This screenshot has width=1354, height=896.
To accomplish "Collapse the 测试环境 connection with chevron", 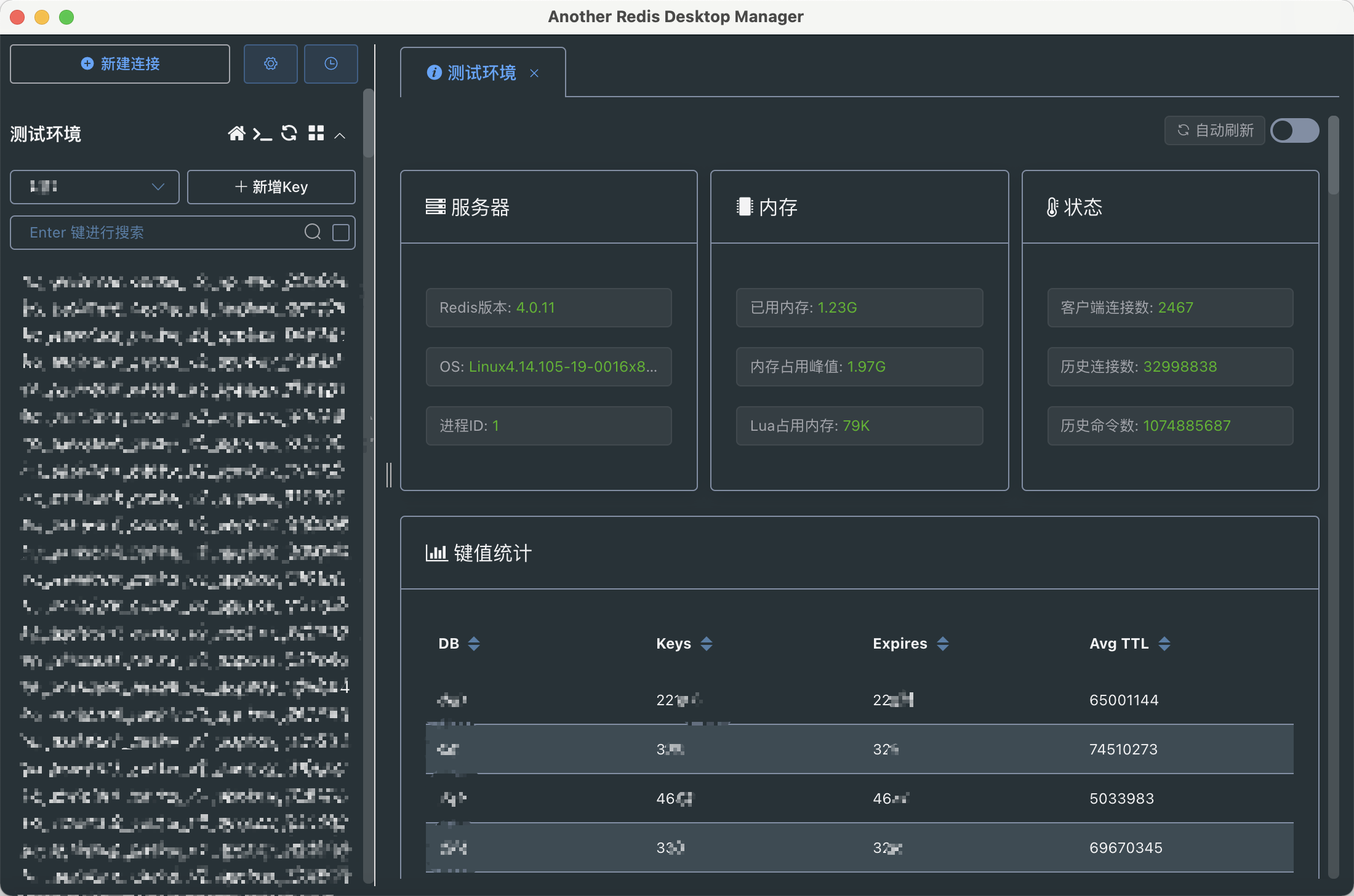I will (x=340, y=135).
